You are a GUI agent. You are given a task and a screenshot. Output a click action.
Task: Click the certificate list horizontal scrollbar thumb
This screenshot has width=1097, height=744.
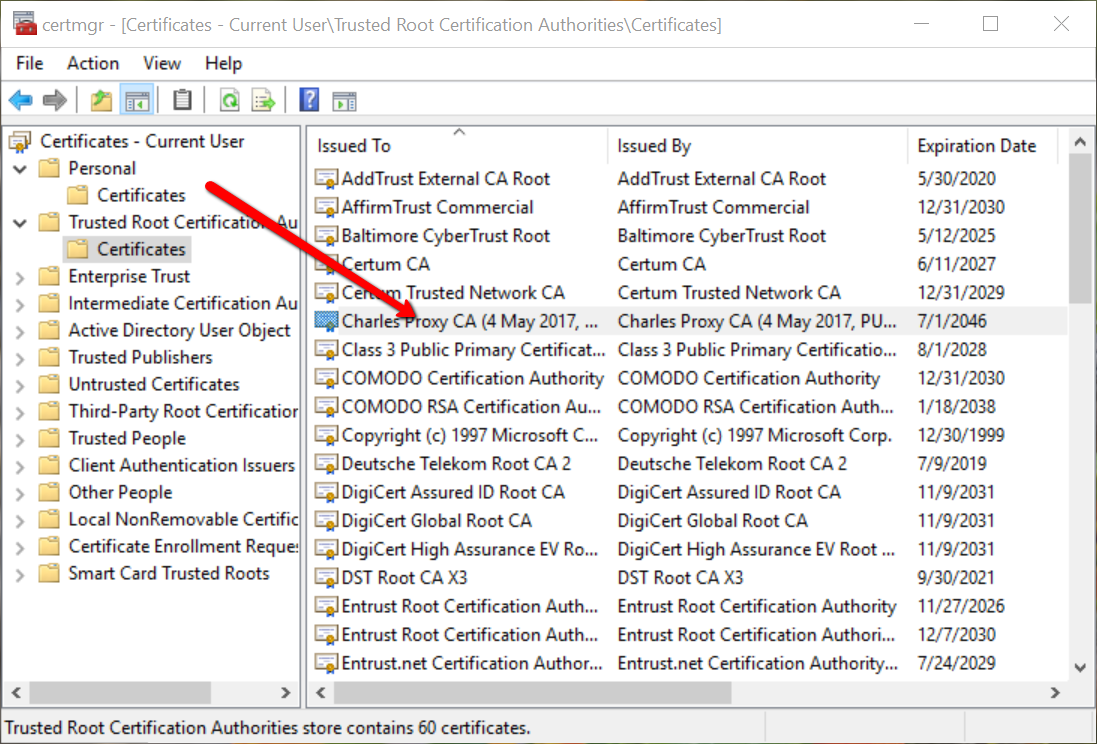(x=532, y=692)
